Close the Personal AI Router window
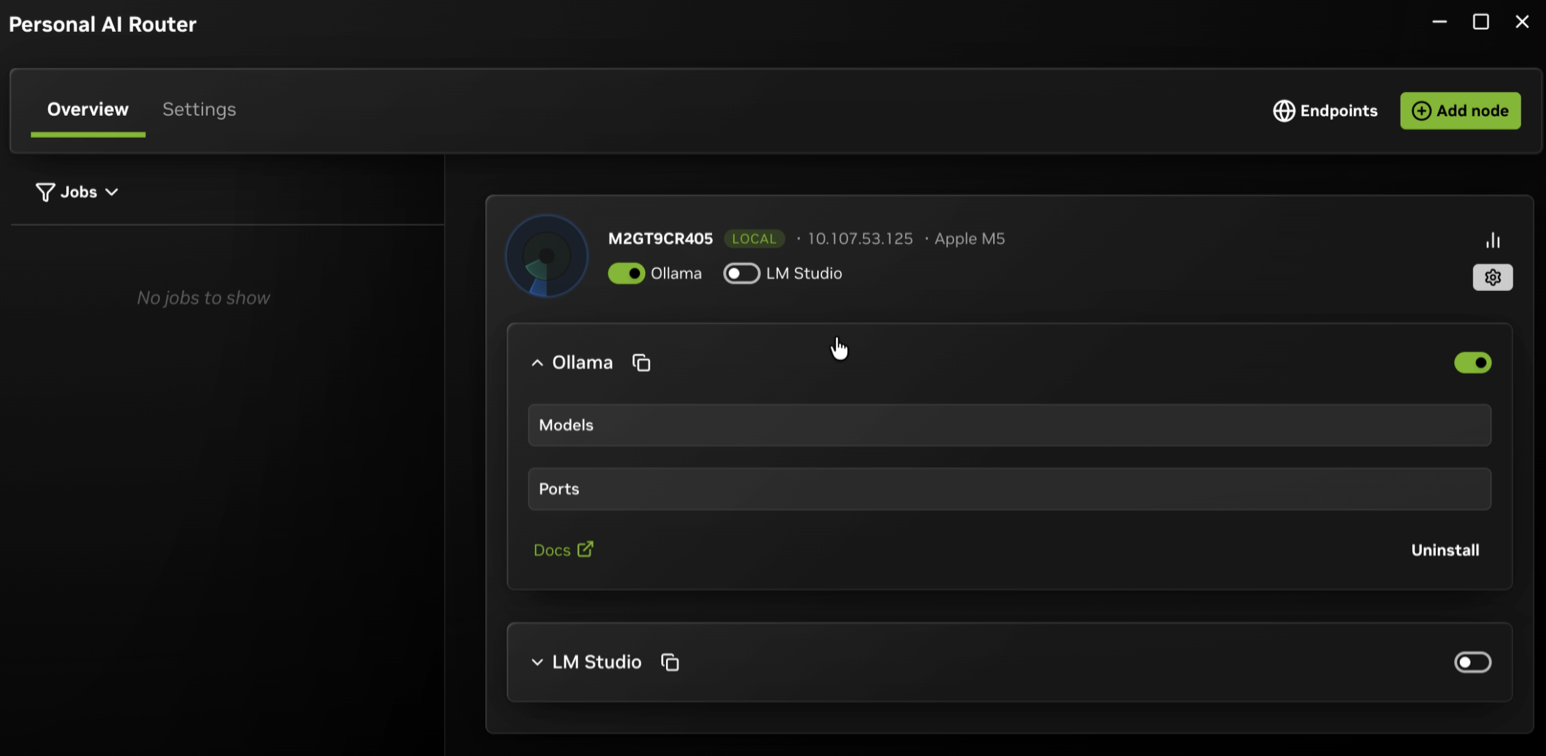The height and width of the screenshot is (756, 1546). [1522, 22]
